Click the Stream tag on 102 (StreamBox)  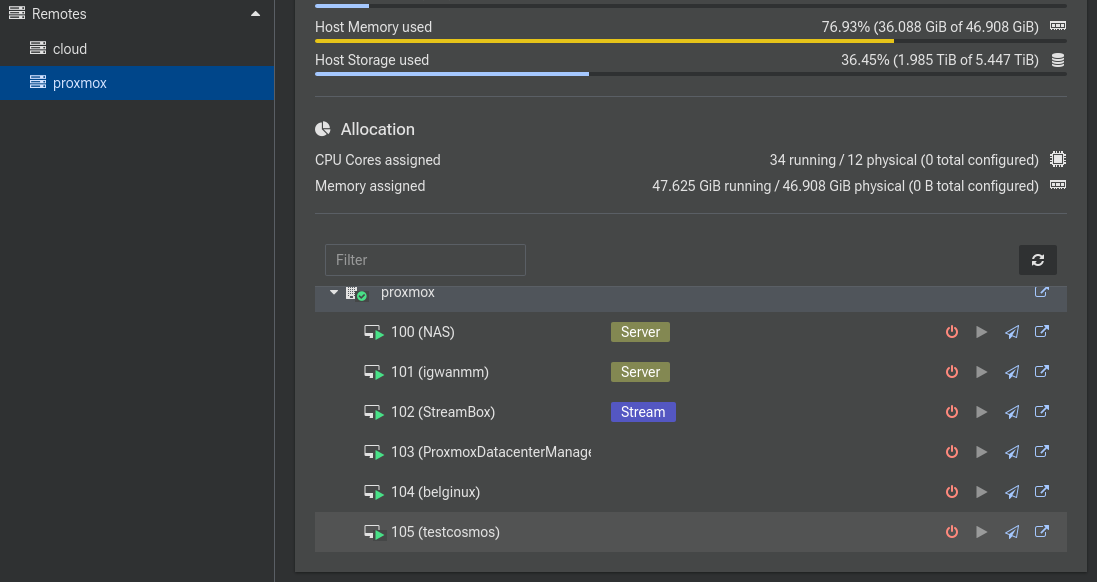643,411
